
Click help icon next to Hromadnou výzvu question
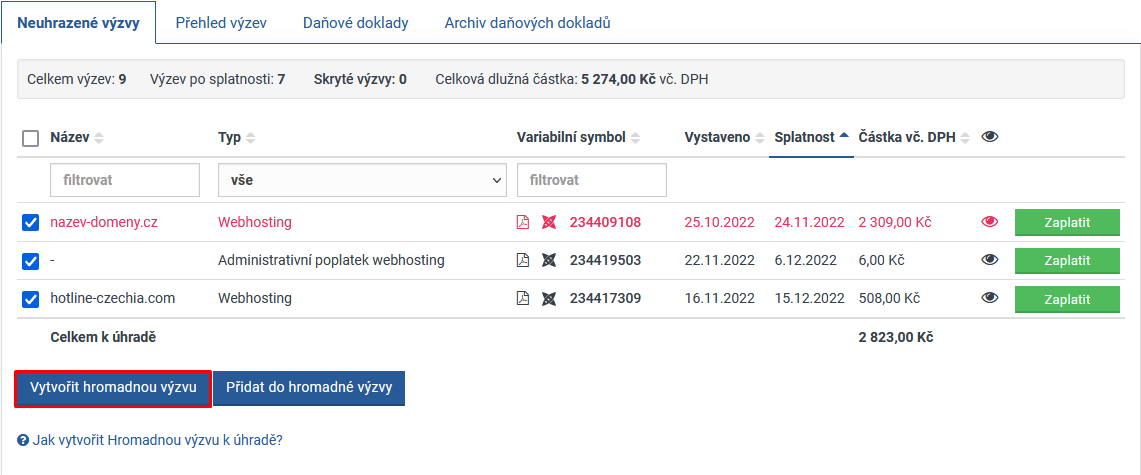coord(22,440)
